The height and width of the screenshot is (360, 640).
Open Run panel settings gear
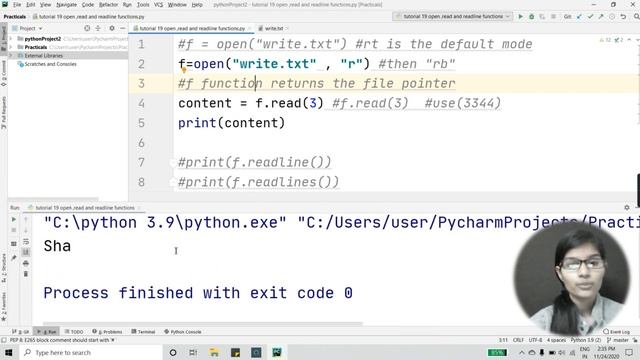[x=627, y=208]
